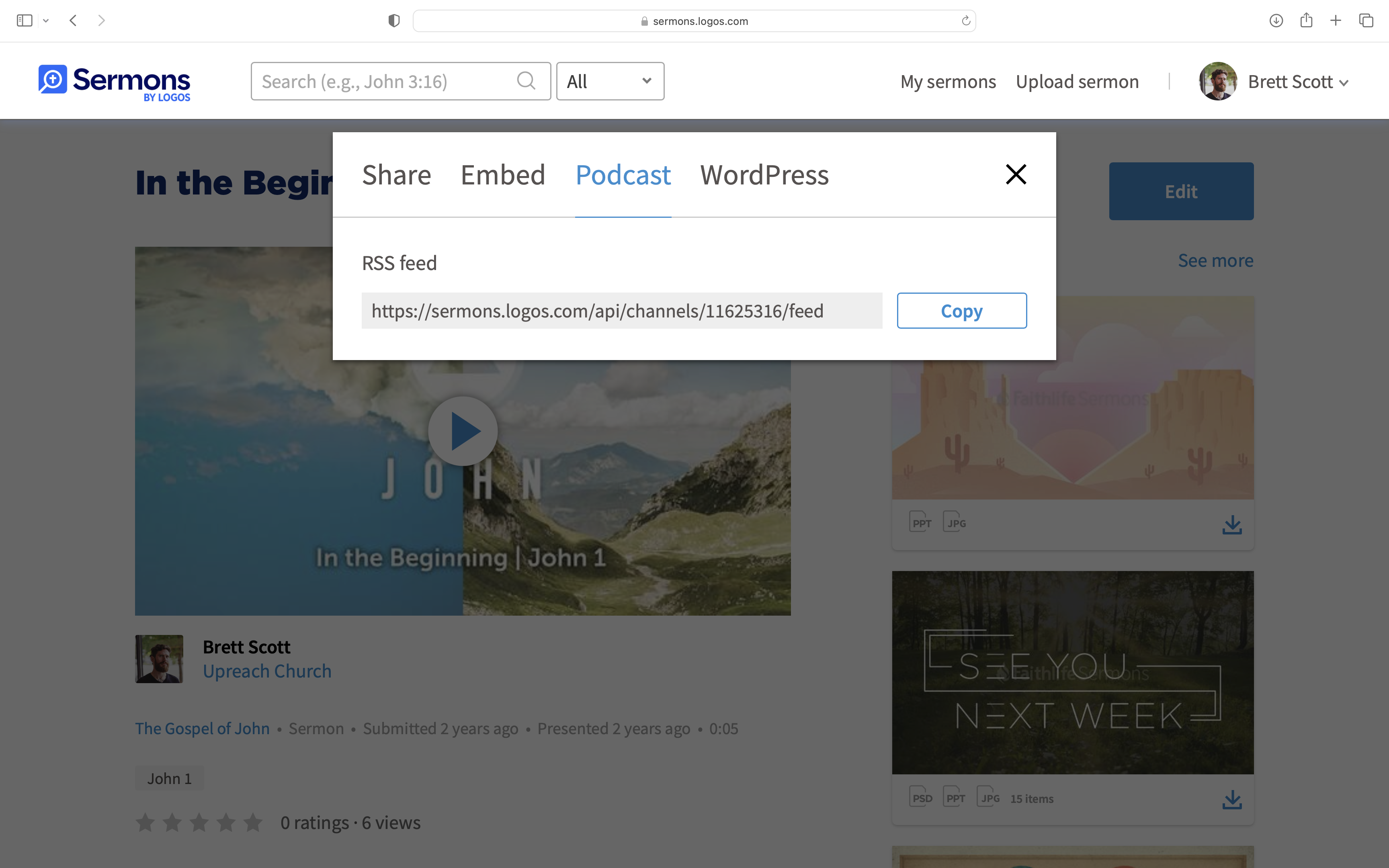This screenshot has width=1389, height=868.
Task: Switch to the WordPress tab
Action: coord(764,174)
